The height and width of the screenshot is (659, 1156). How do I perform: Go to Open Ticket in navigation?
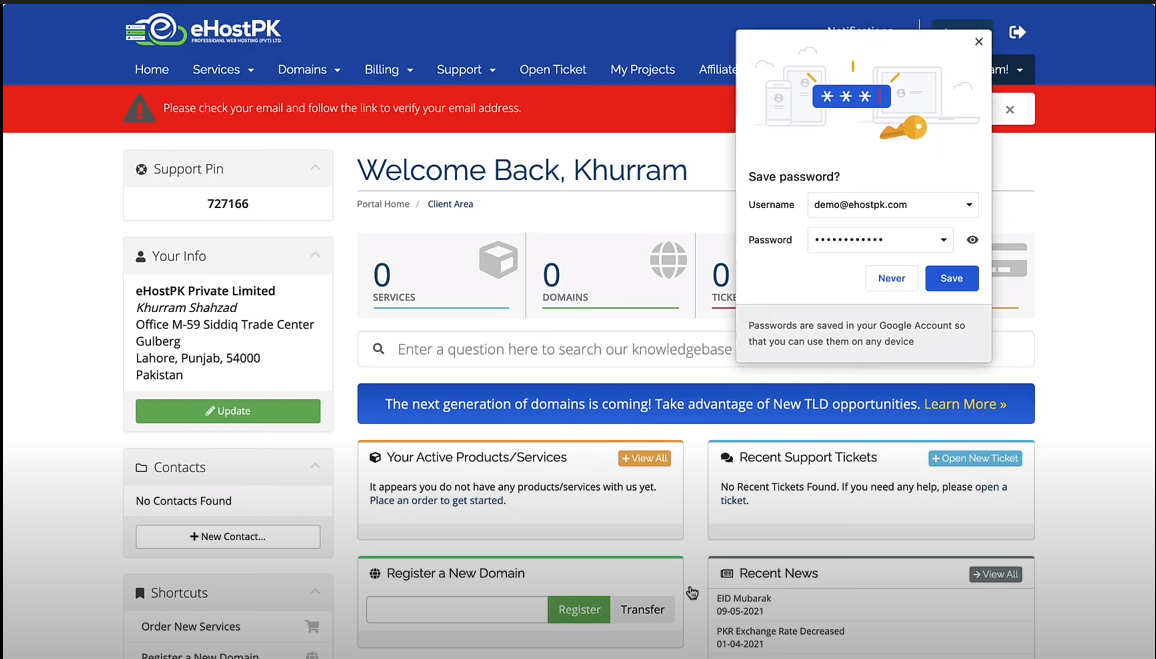click(553, 69)
